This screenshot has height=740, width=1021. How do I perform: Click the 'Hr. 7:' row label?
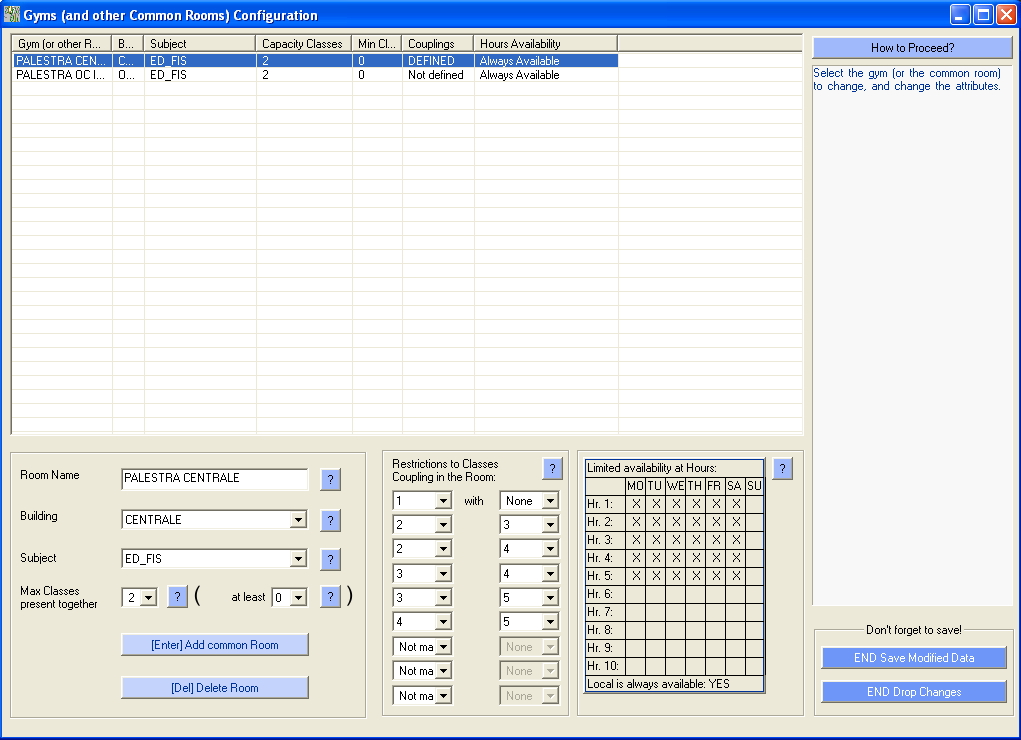pyautogui.click(x=606, y=612)
